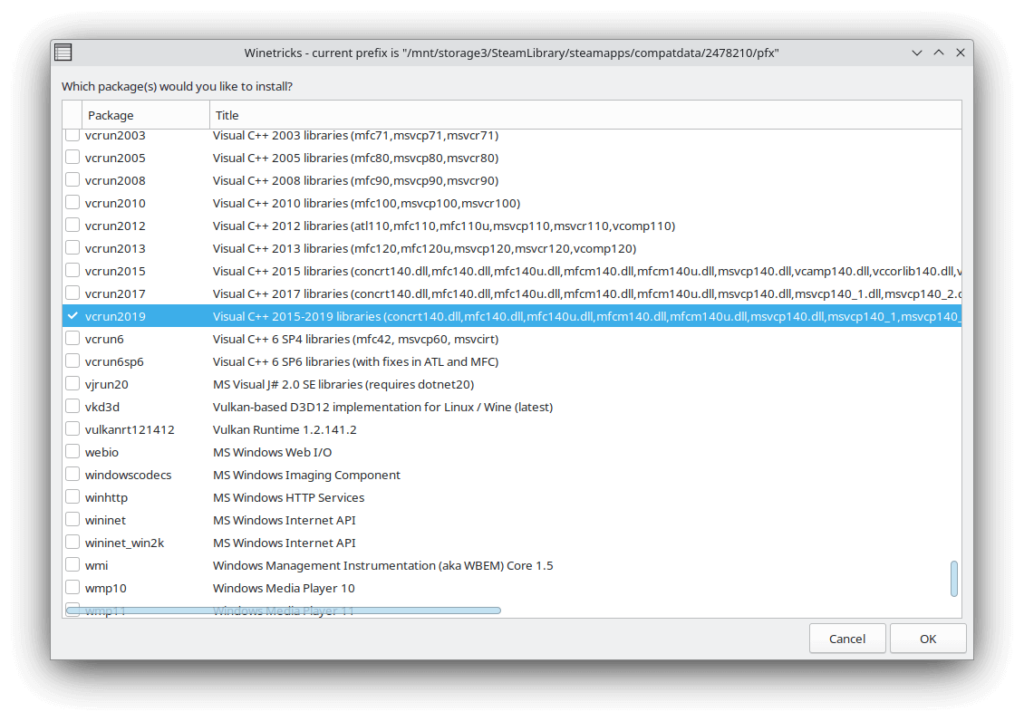Maximize the Winetricks window
Viewport: 1024px width, 721px height.
pyautogui.click(x=938, y=53)
